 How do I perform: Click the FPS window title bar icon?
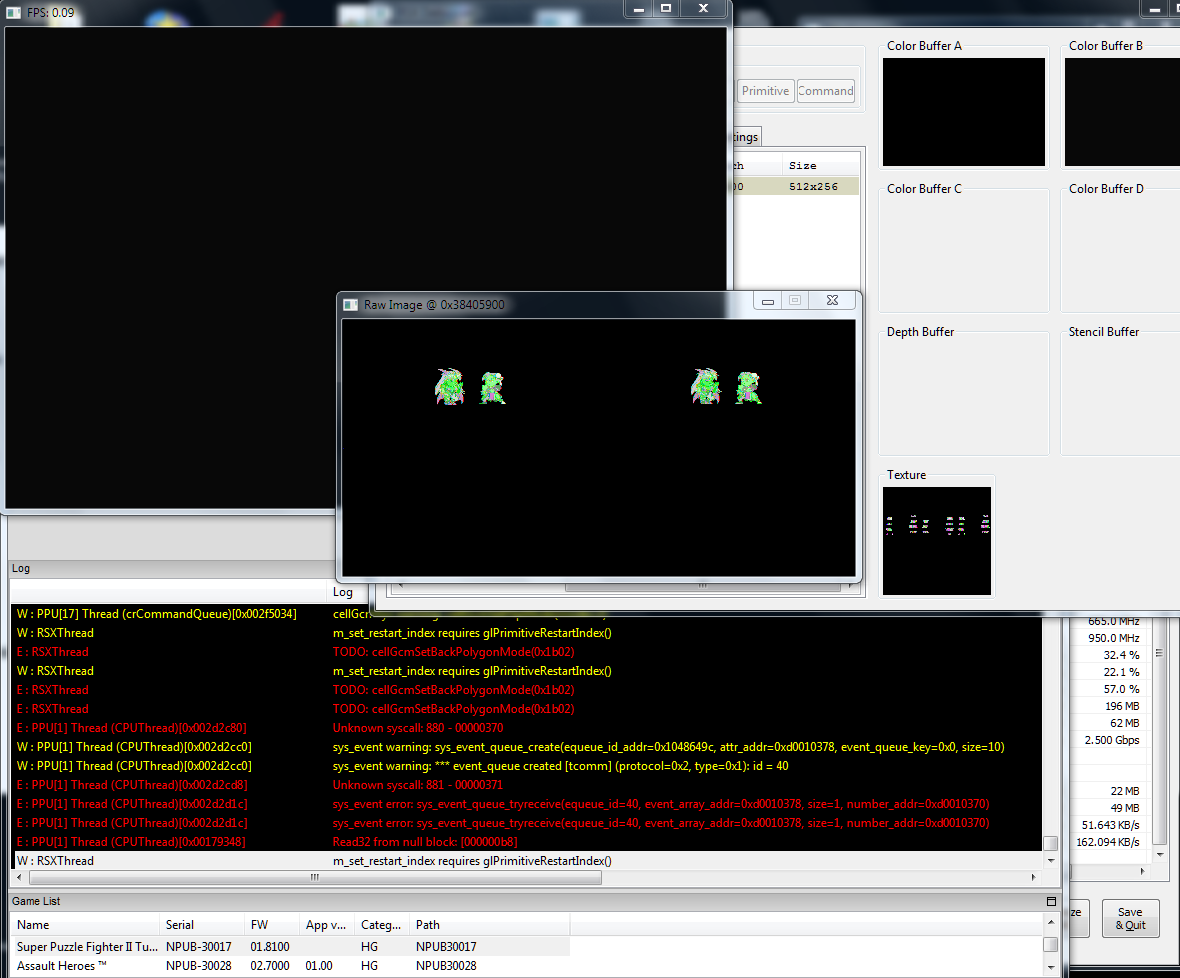14,12
